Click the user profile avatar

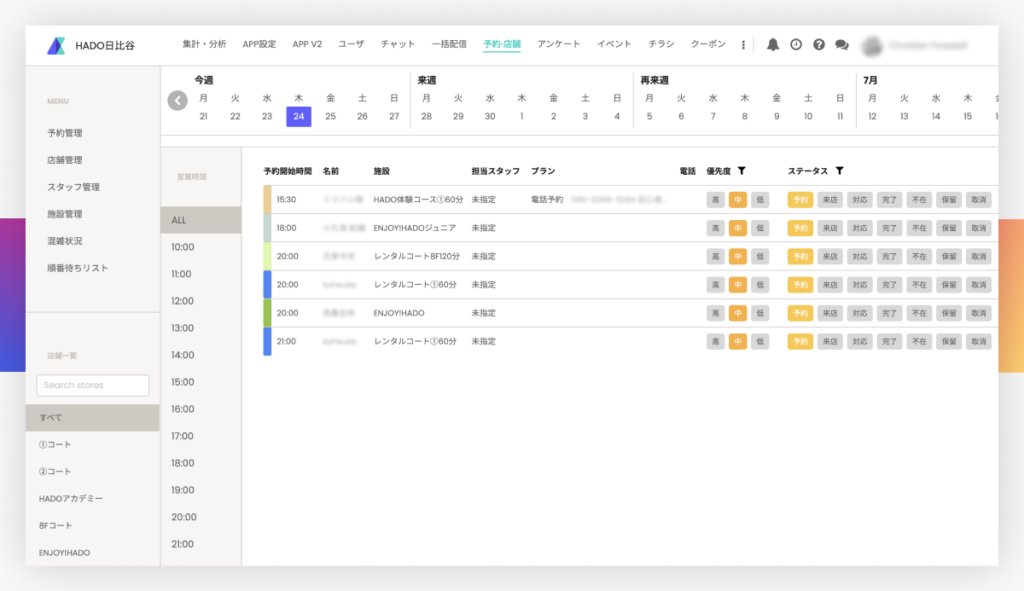click(x=872, y=45)
